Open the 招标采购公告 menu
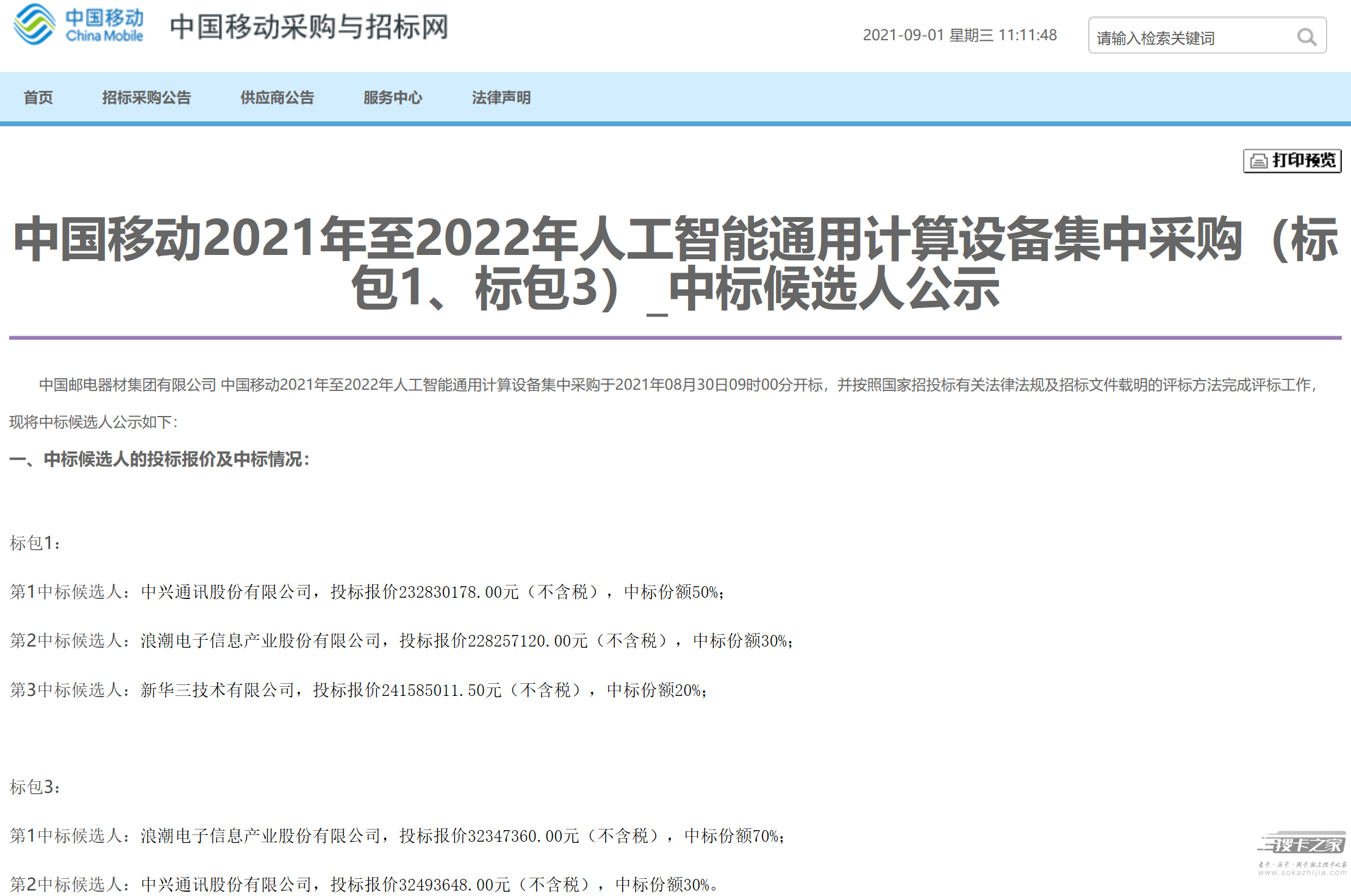The image size is (1351, 896). 146,98
